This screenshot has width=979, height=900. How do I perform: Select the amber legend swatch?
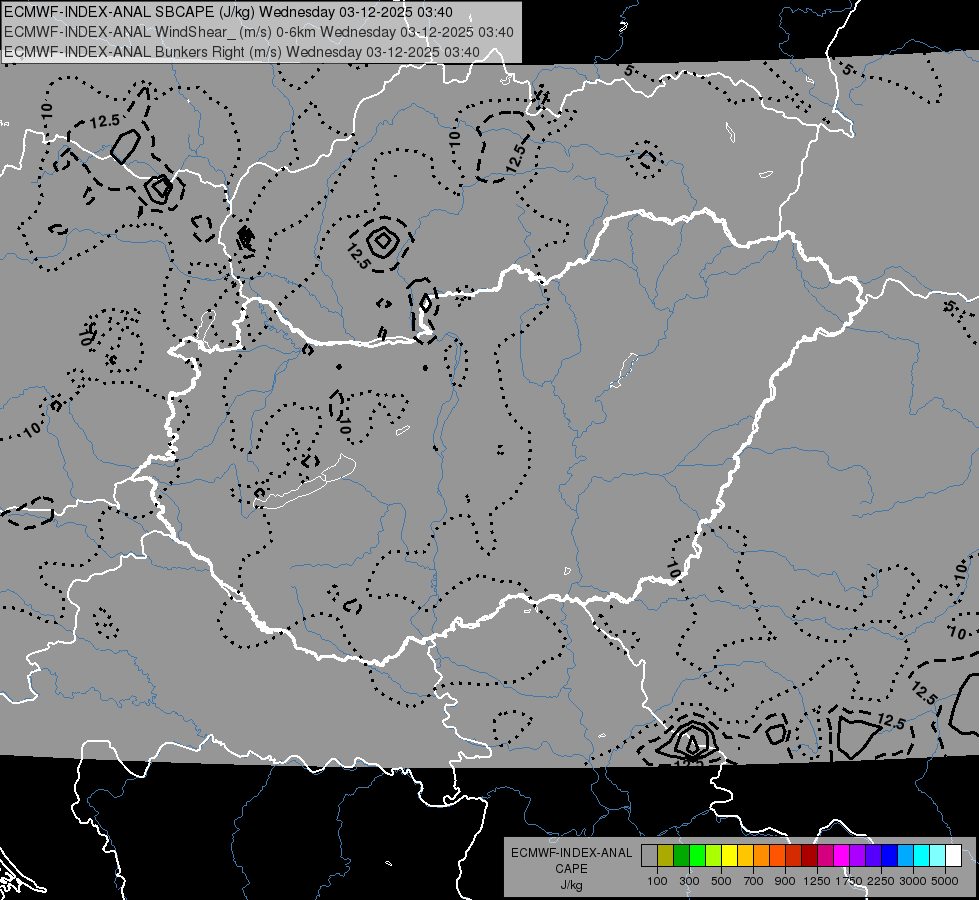tap(745, 855)
